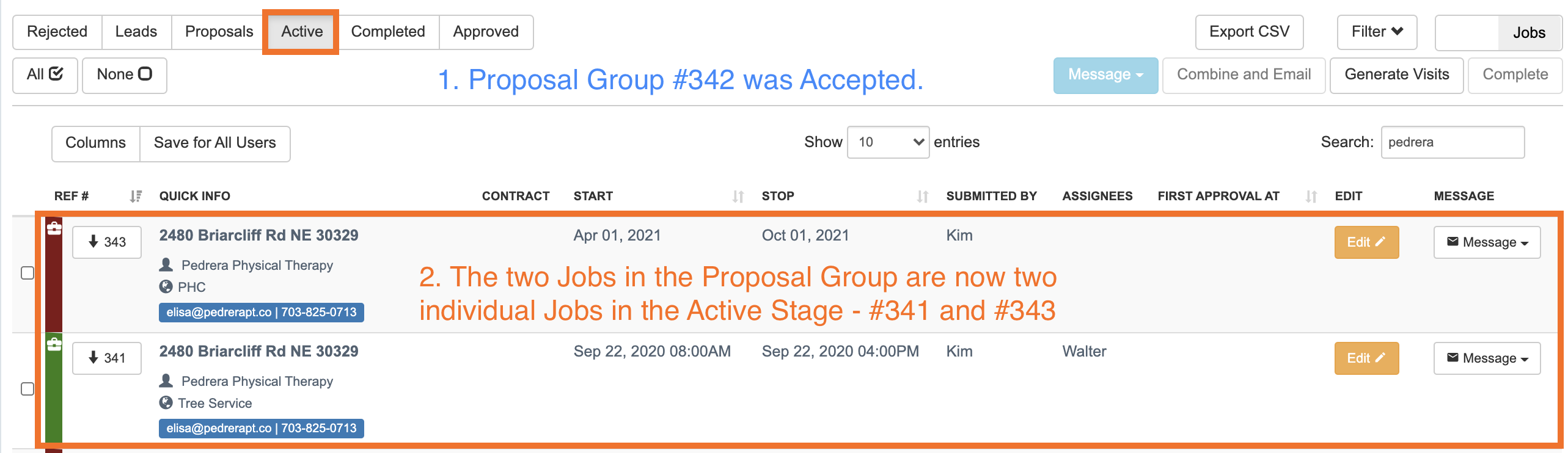Sort by FIRST APPROVAL AT arrows icon
1568x453 pixels.
1311,196
